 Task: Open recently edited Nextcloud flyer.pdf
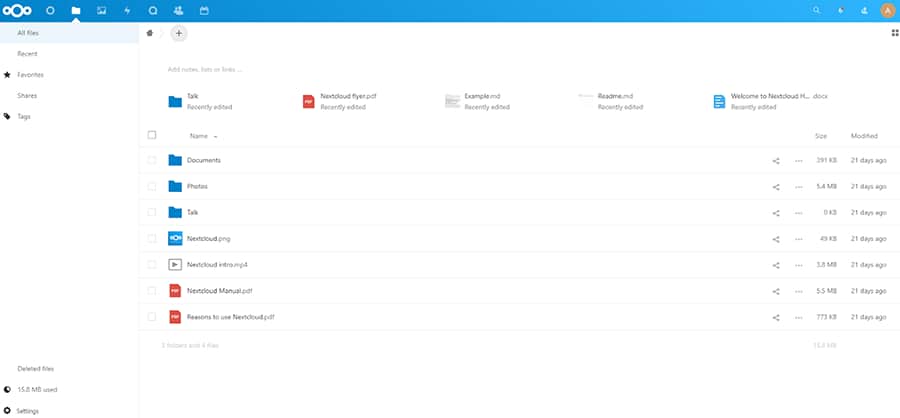coord(340,102)
